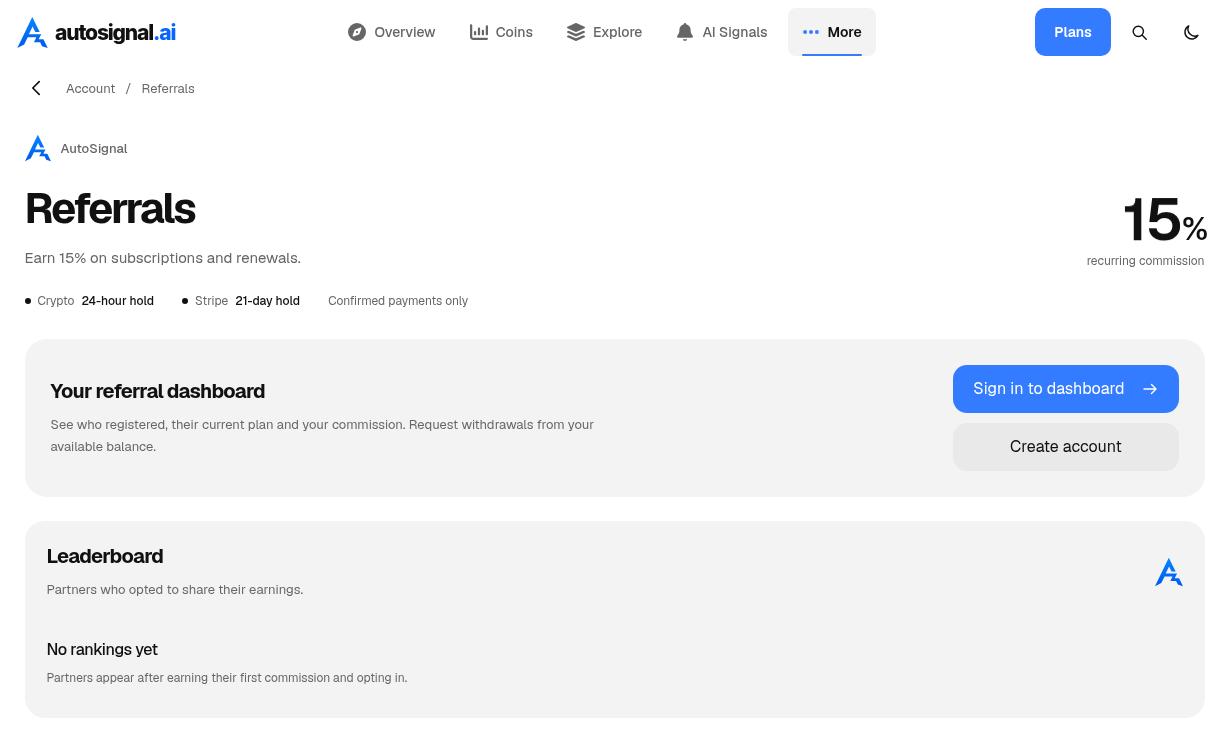Expand the More menu
The image size is (1227, 742).
point(832,32)
